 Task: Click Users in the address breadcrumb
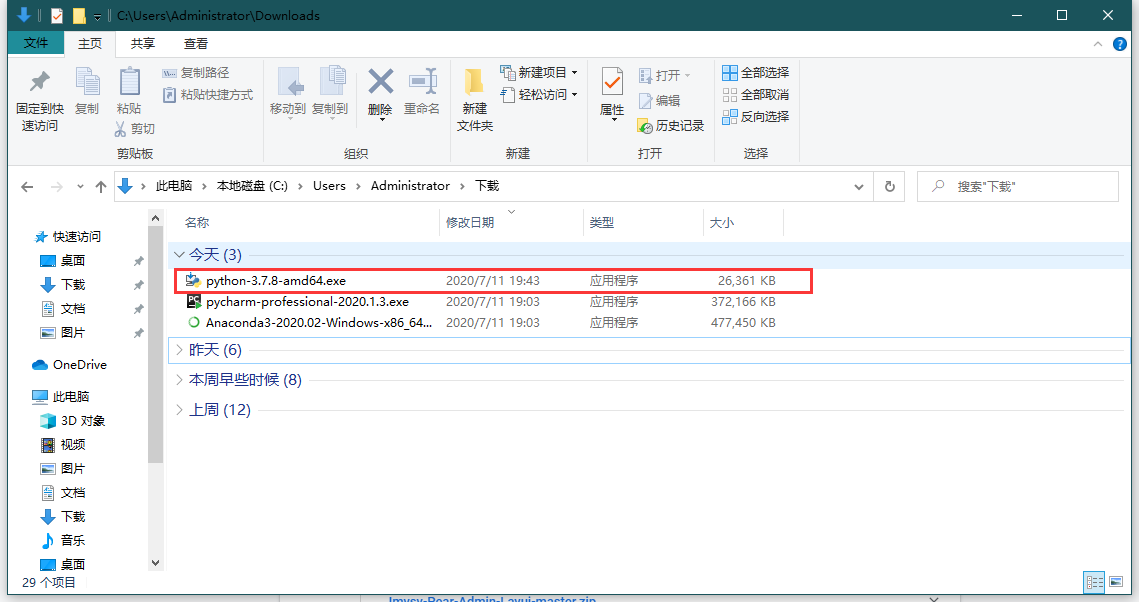pos(329,186)
